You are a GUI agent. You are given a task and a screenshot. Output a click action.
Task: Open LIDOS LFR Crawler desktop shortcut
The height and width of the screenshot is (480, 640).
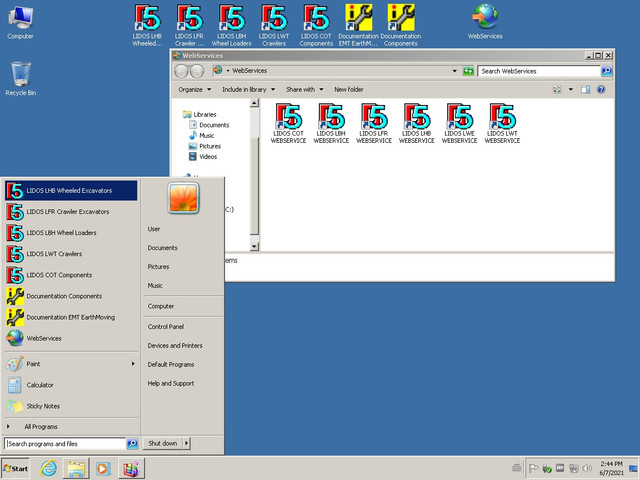(189, 25)
